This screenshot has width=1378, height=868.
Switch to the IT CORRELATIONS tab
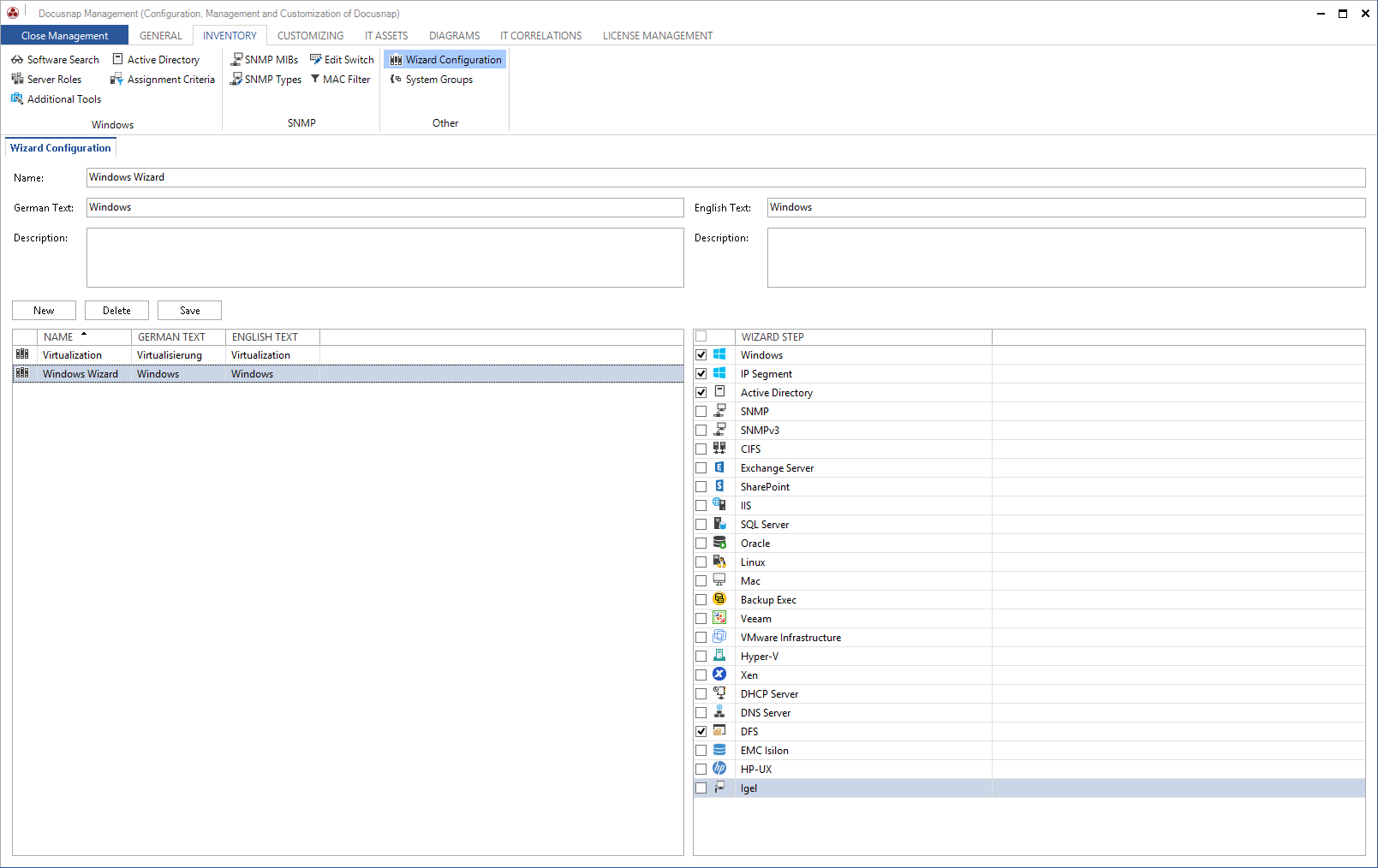(x=541, y=36)
